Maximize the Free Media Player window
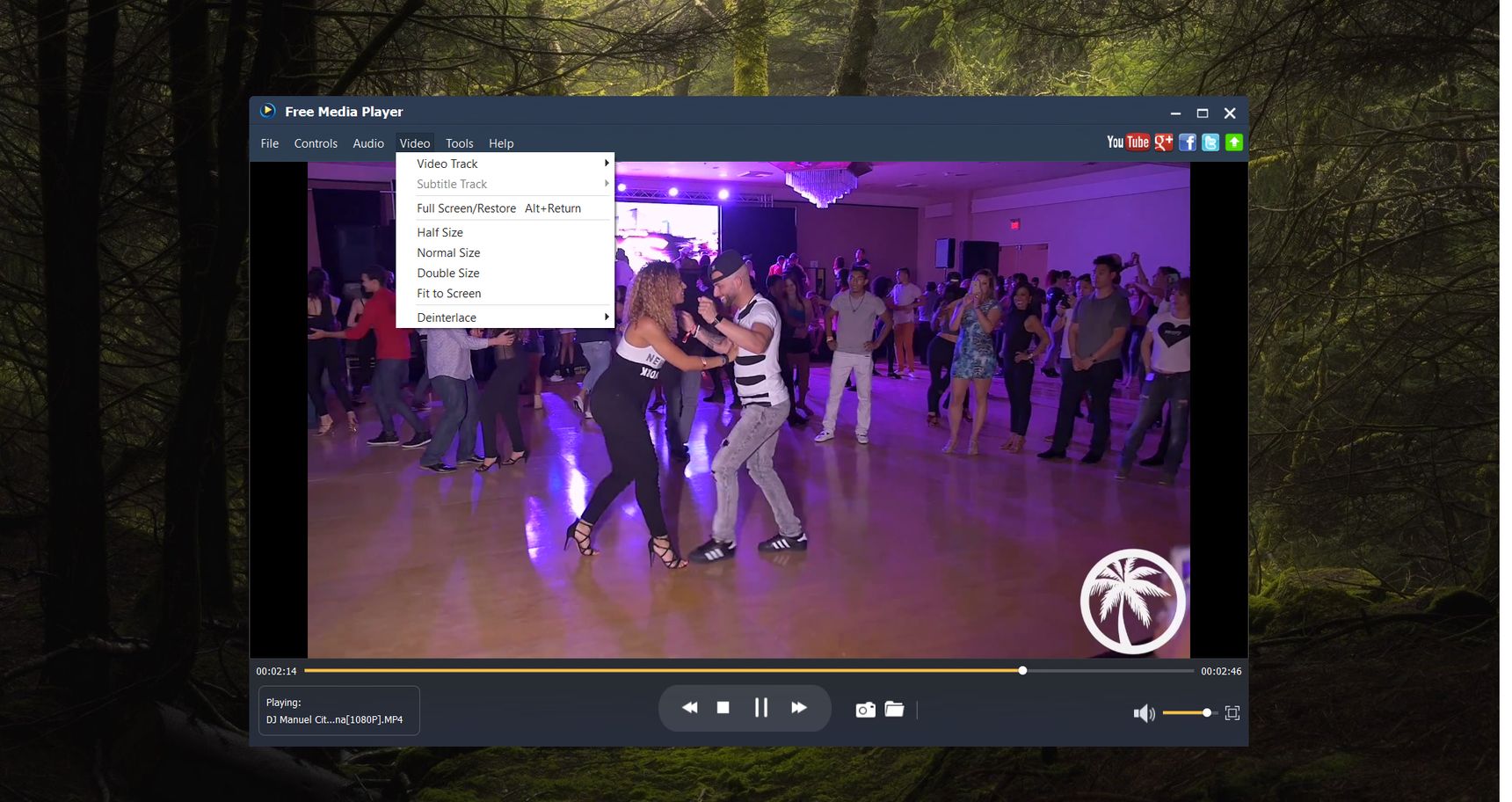Viewport: 1512px width, 802px height. pos(1203,113)
